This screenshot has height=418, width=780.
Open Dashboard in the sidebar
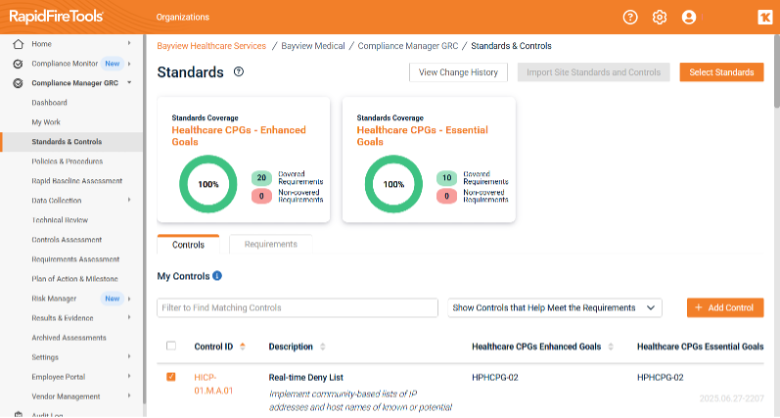pos(49,103)
